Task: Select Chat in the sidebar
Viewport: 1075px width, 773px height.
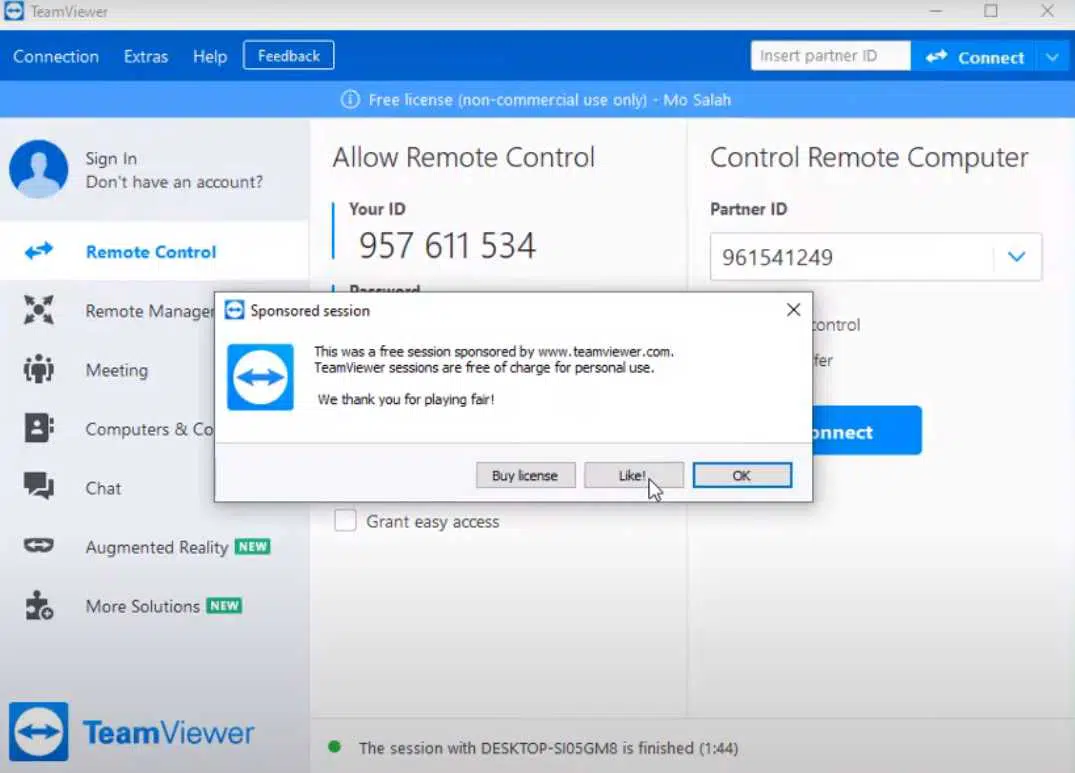Action: 103,488
